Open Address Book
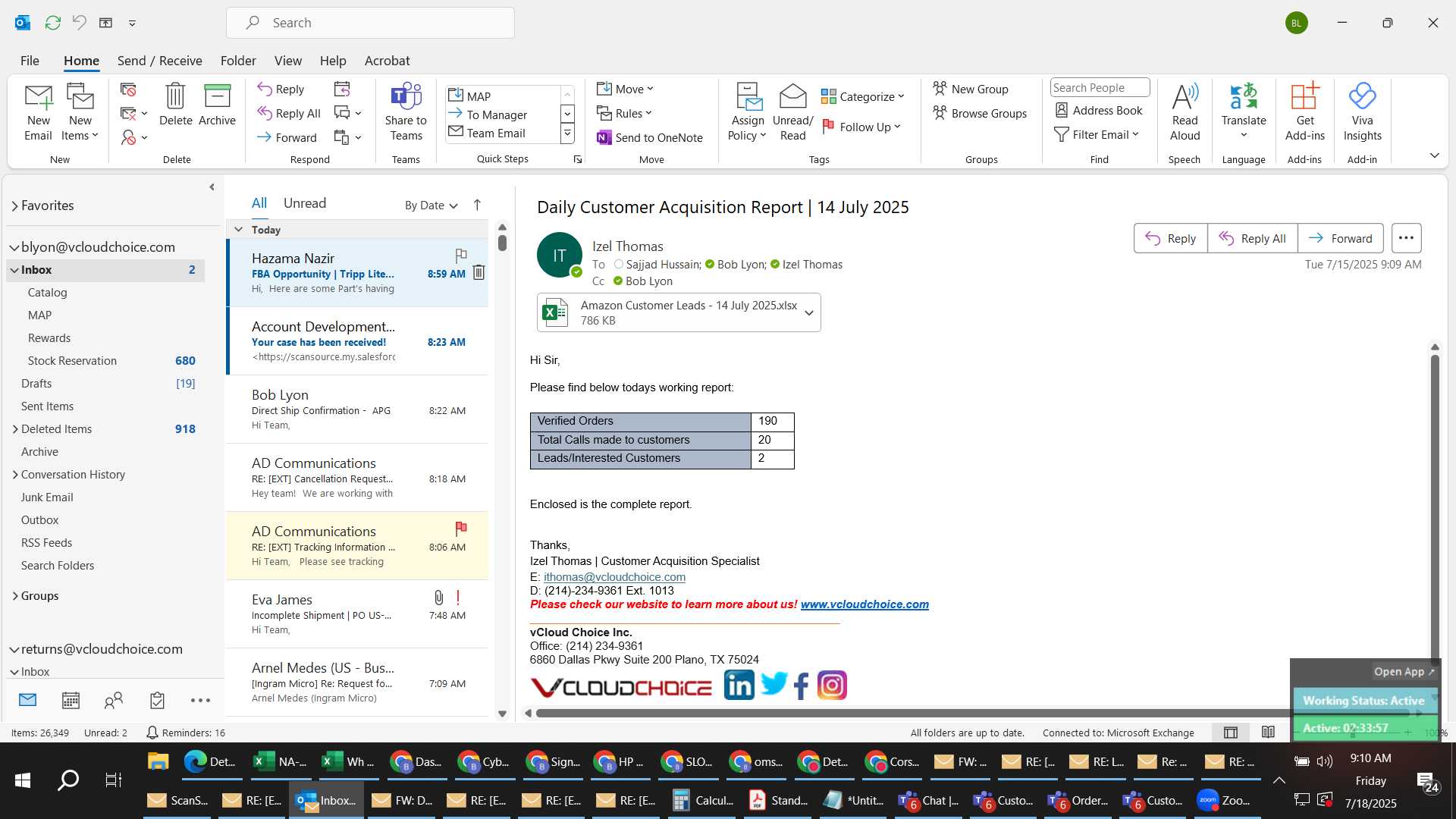The width and height of the screenshot is (1456, 819). [1098, 110]
